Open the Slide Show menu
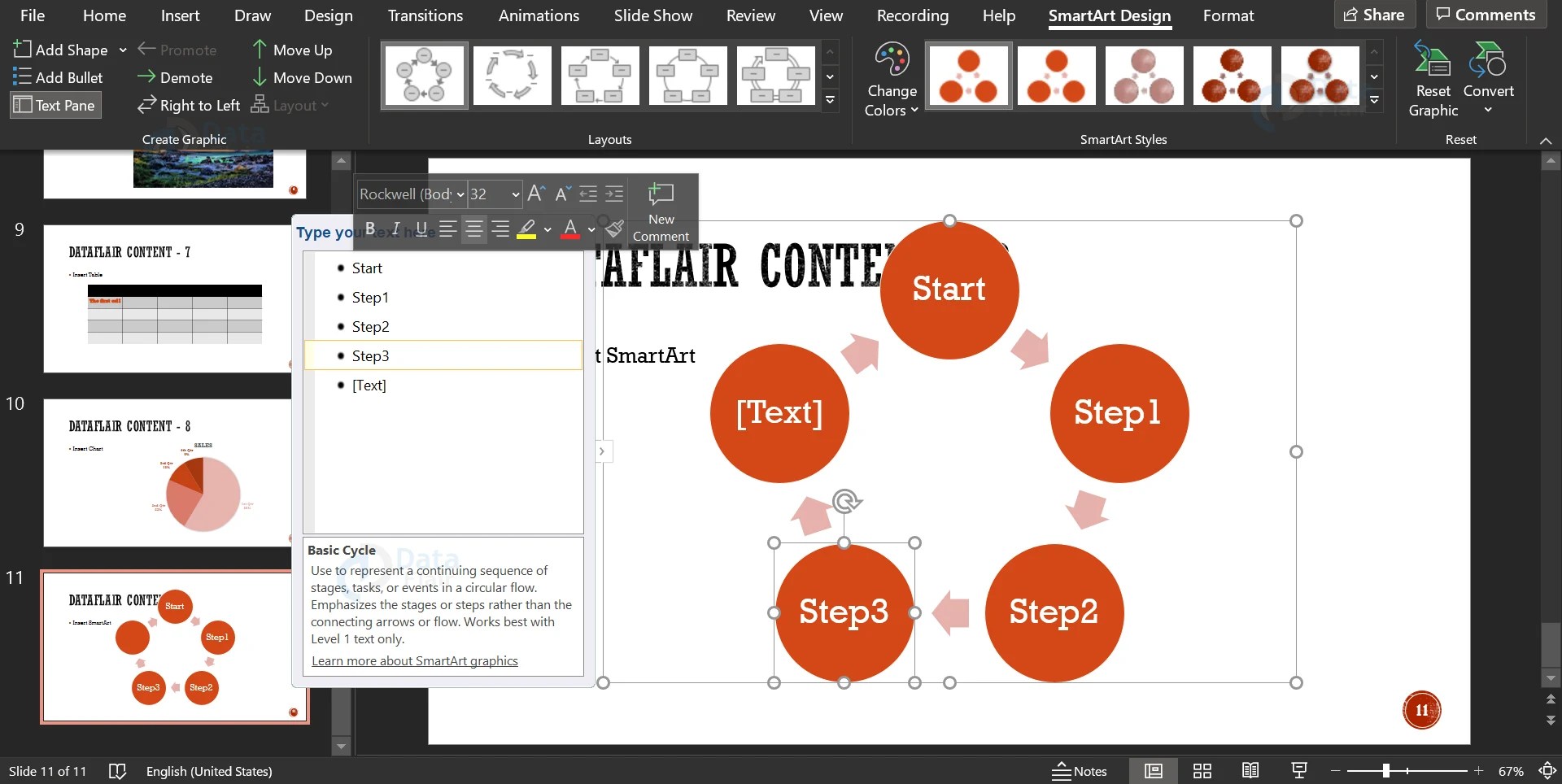Viewport: 1562px width, 784px height. (652, 15)
